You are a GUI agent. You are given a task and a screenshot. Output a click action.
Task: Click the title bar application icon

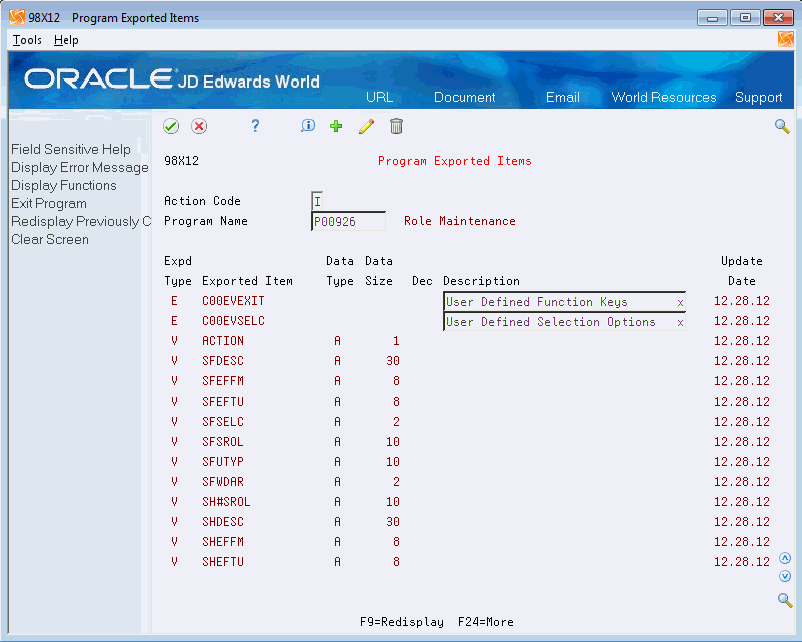coord(17,17)
